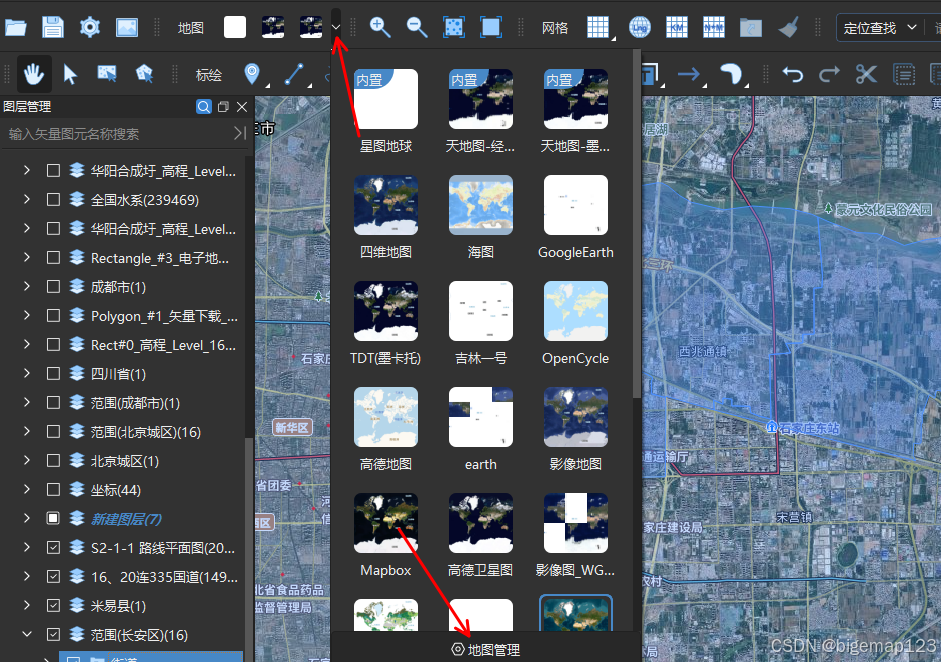Select the pan hand tool

(x=34, y=74)
